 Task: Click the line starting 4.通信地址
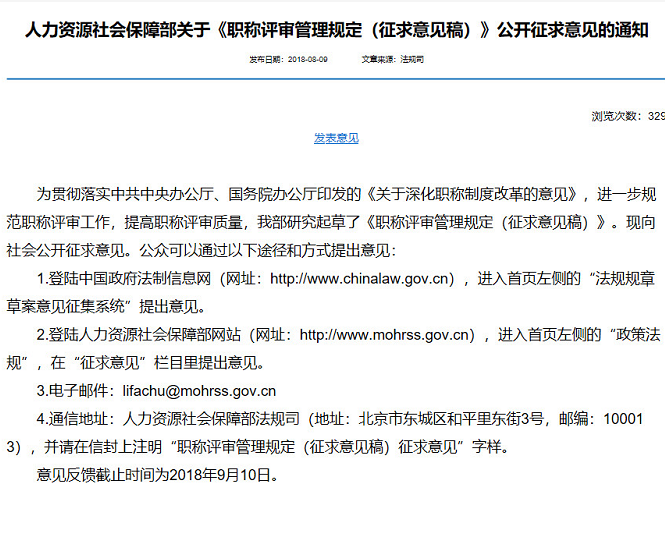(x=340, y=419)
